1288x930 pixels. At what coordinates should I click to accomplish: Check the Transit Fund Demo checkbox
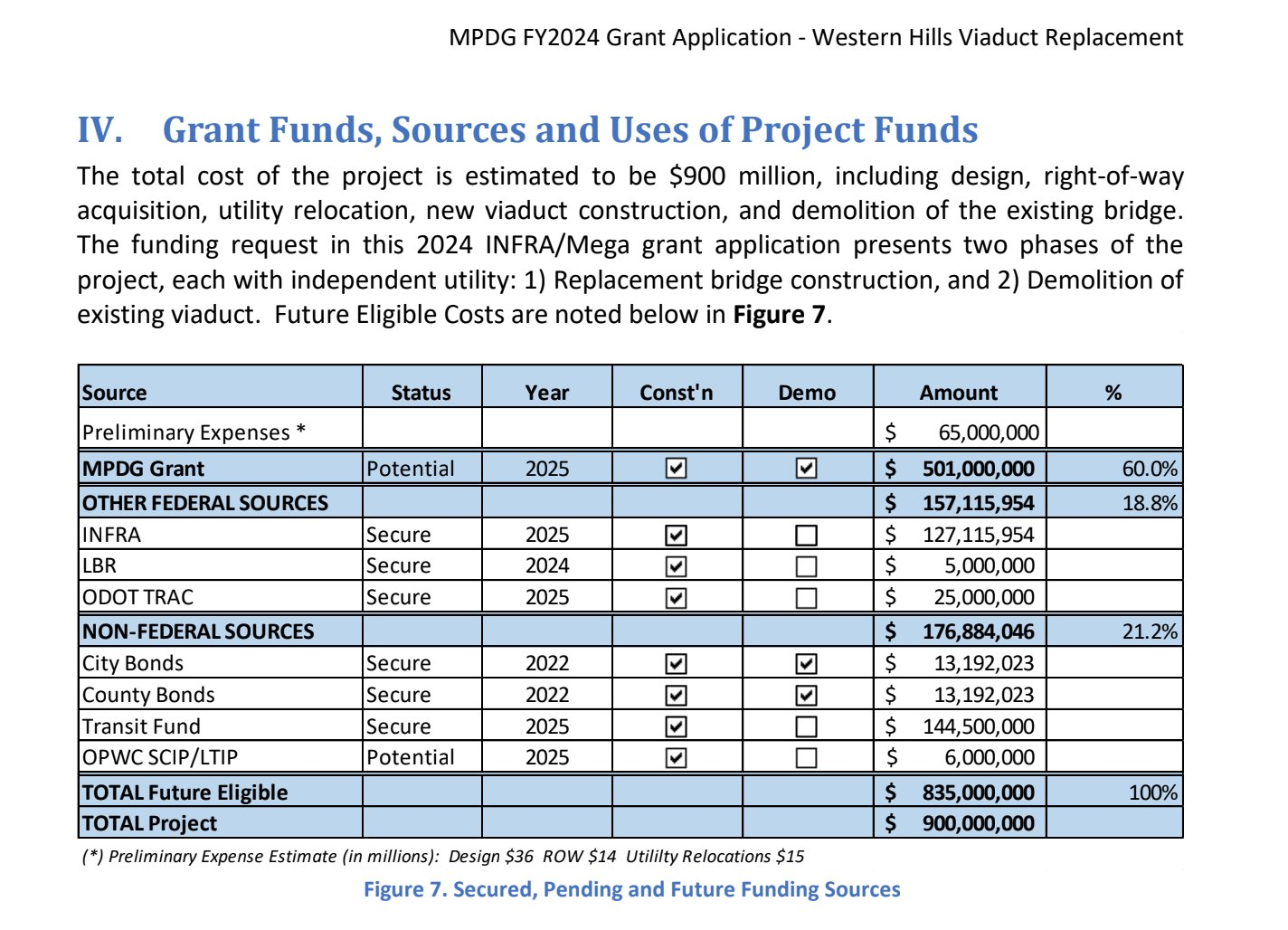806,726
